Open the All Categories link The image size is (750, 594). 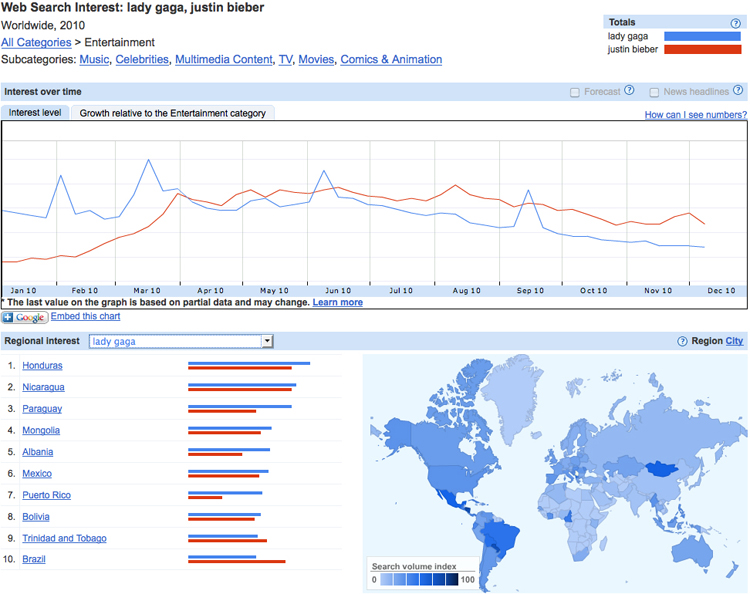(x=36, y=43)
